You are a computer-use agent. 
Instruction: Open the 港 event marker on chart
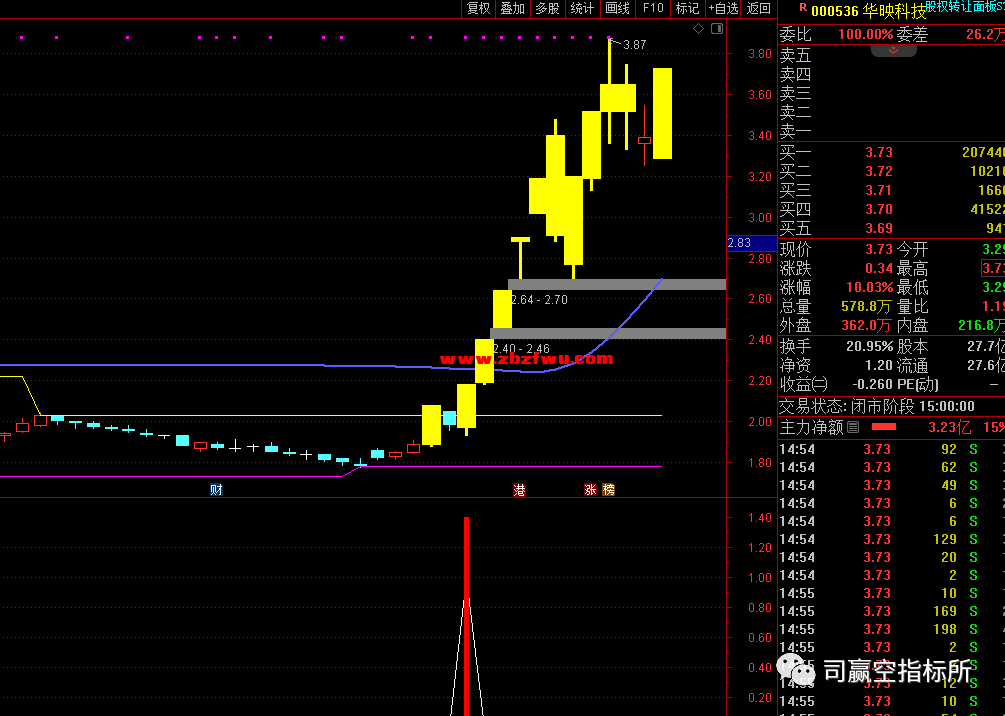click(519, 490)
